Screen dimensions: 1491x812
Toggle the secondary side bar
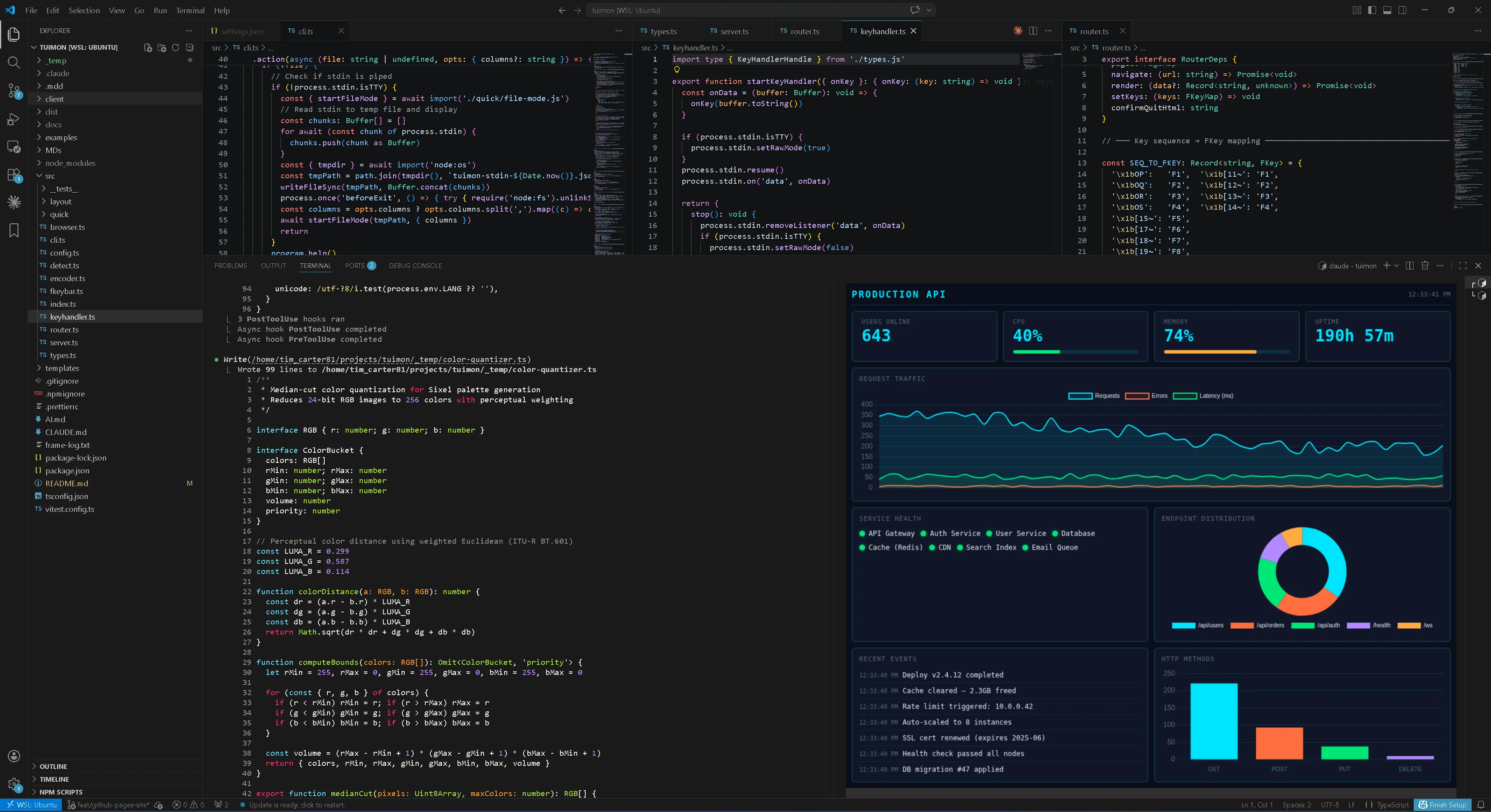click(x=1403, y=10)
